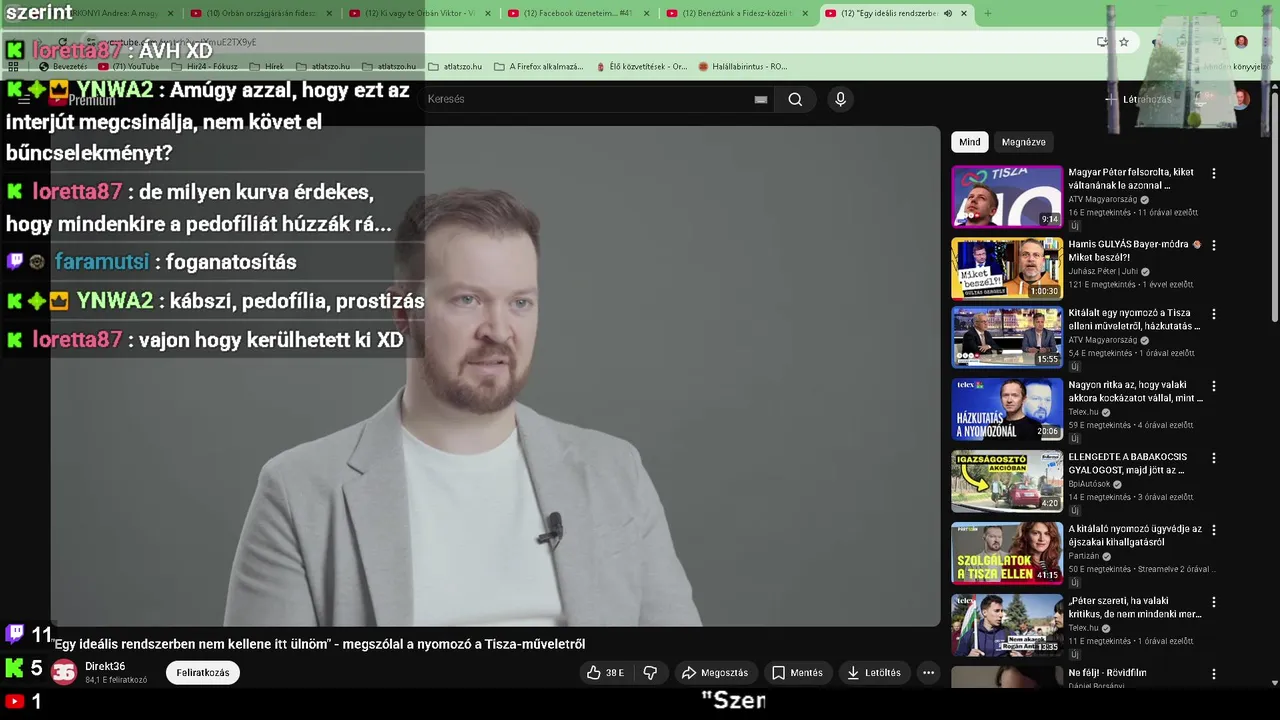Open the Direkt36 channel name link
This screenshot has width=1280, height=720.
point(105,667)
